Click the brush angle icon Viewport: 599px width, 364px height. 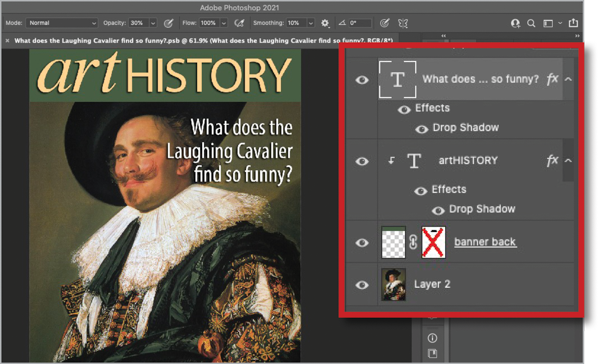342,23
